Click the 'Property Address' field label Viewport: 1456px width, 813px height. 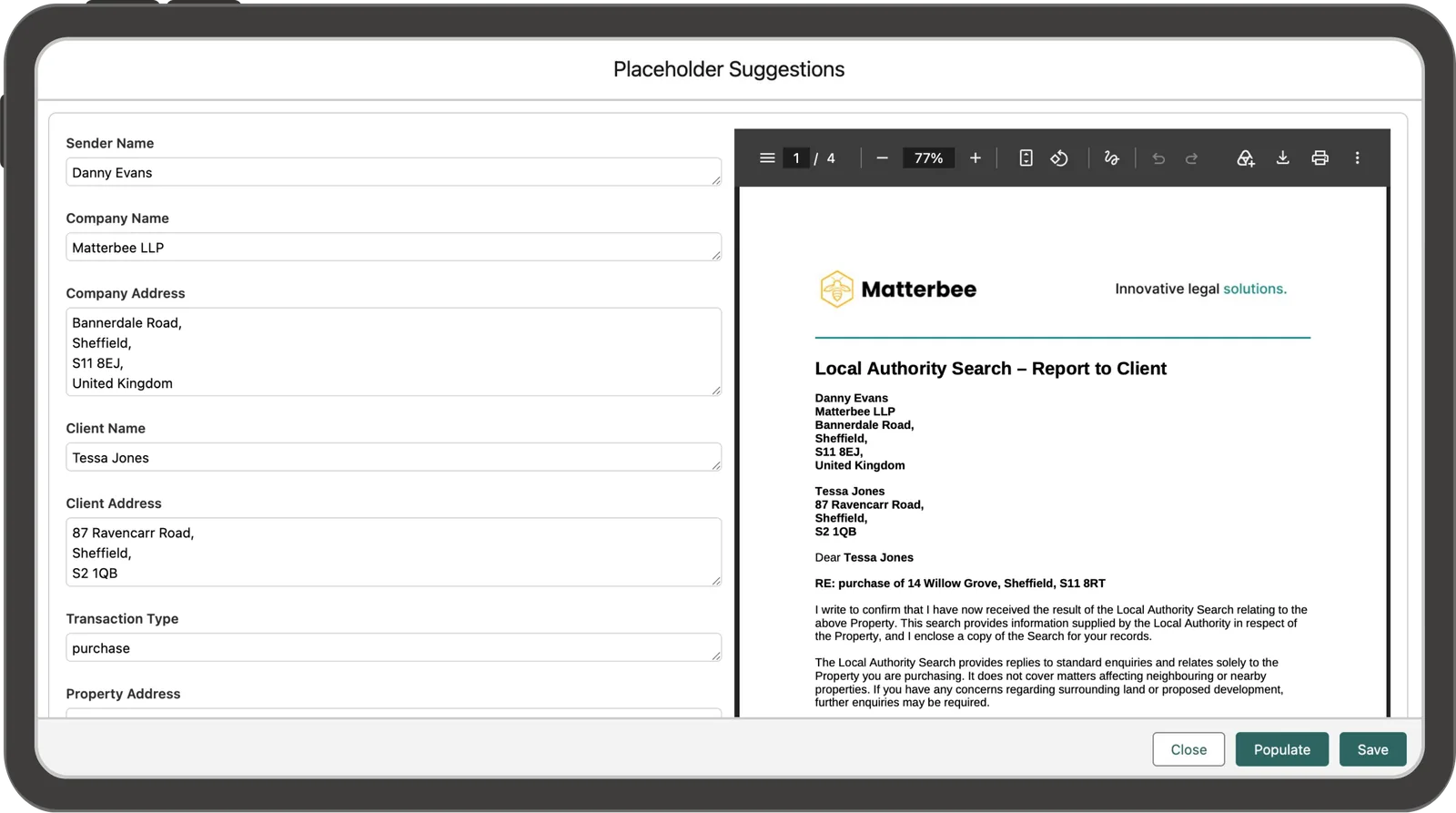click(123, 694)
